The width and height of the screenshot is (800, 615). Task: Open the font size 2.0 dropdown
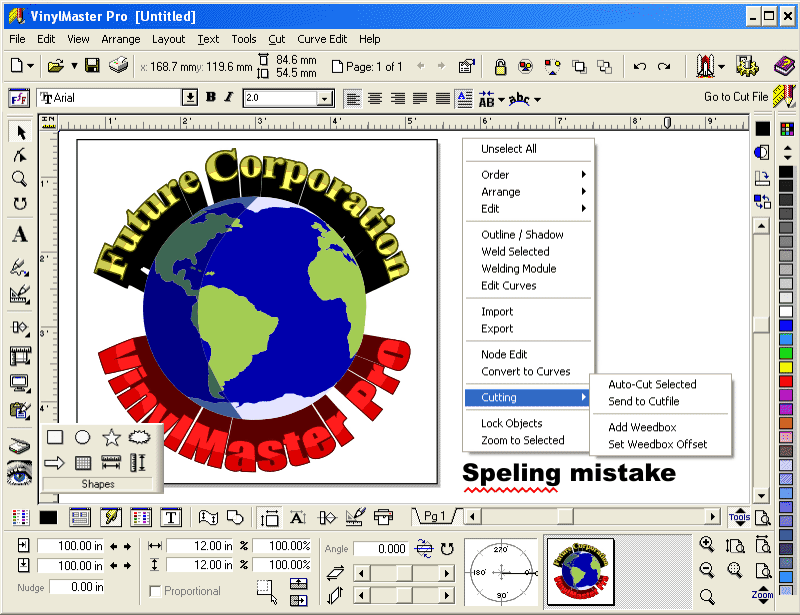pyautogui.click(x=324, y=98)
